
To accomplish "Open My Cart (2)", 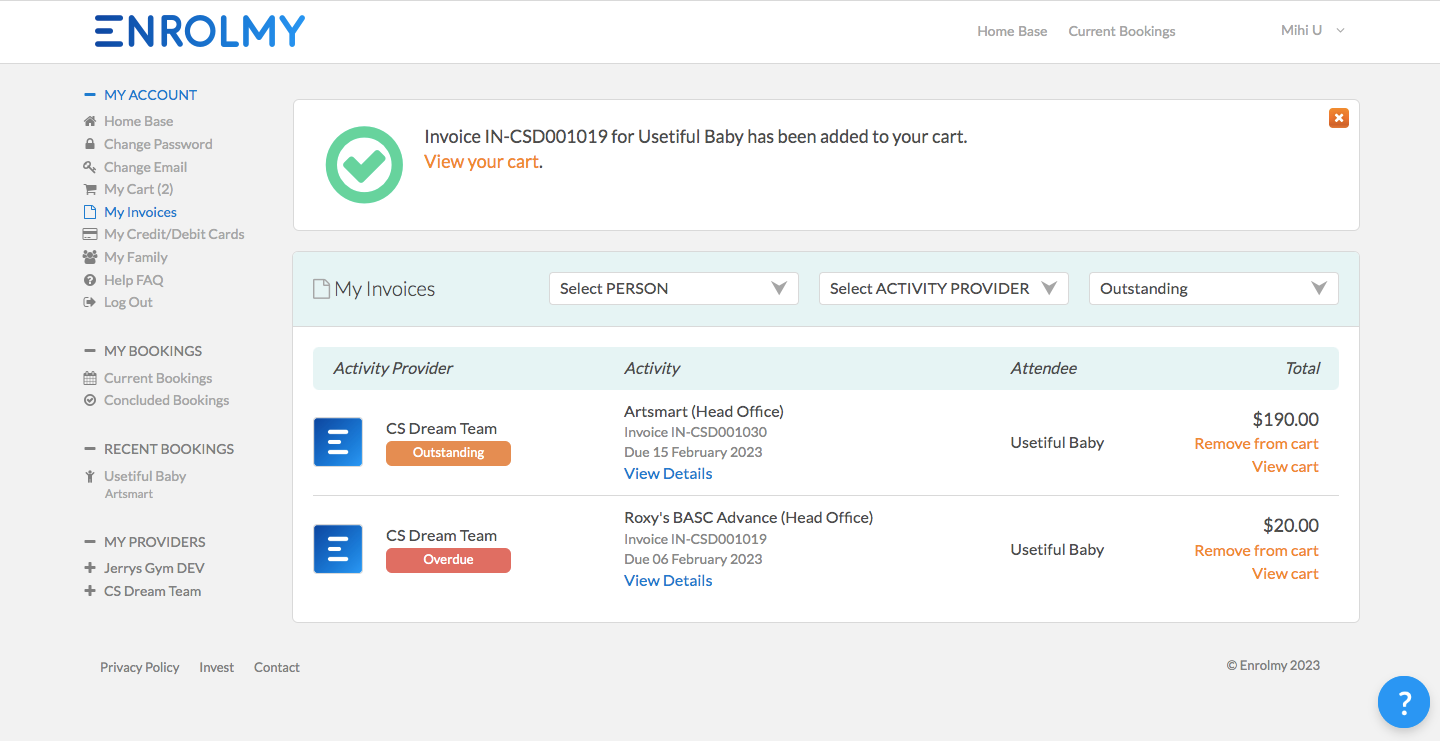I will (x=138, y=189).
